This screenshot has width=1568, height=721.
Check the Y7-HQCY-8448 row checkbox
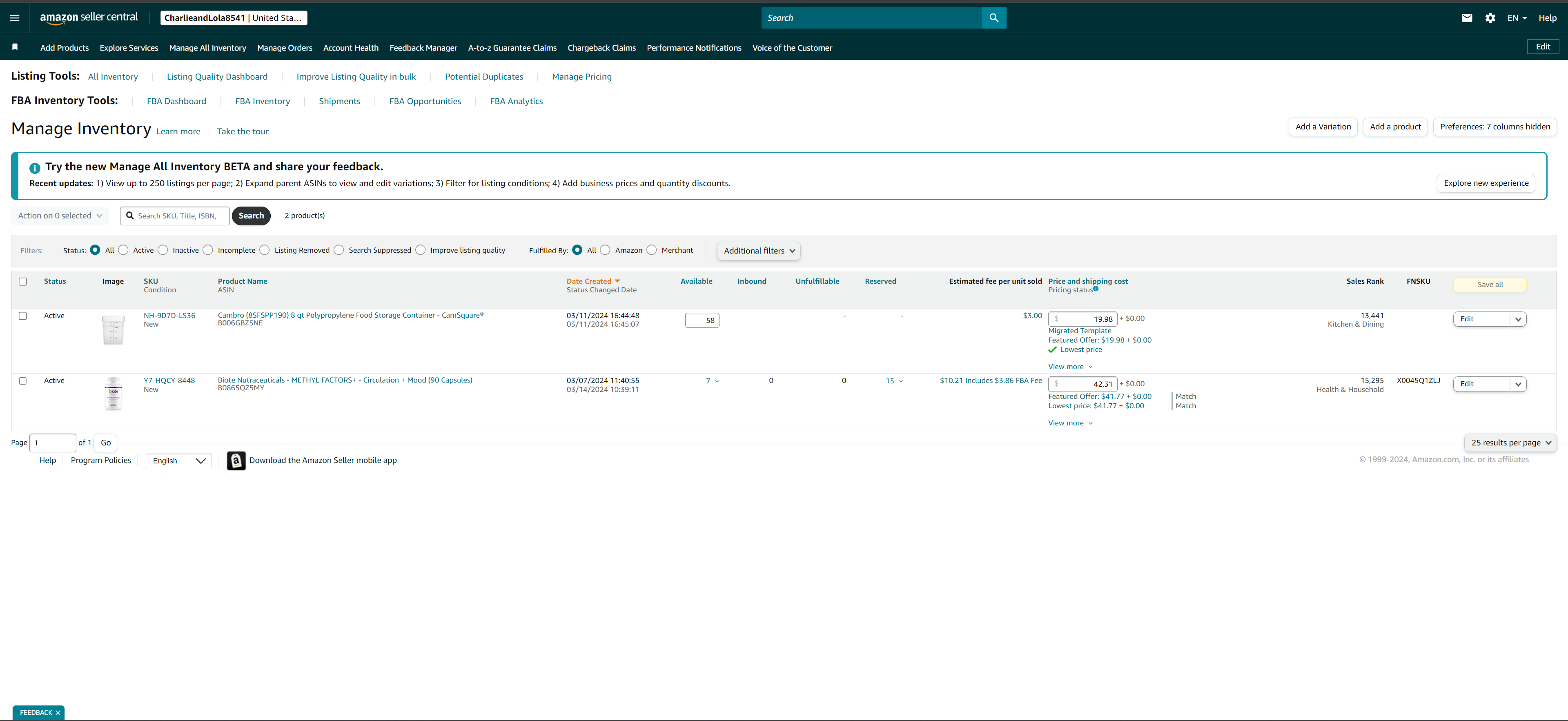coord(22,381)
